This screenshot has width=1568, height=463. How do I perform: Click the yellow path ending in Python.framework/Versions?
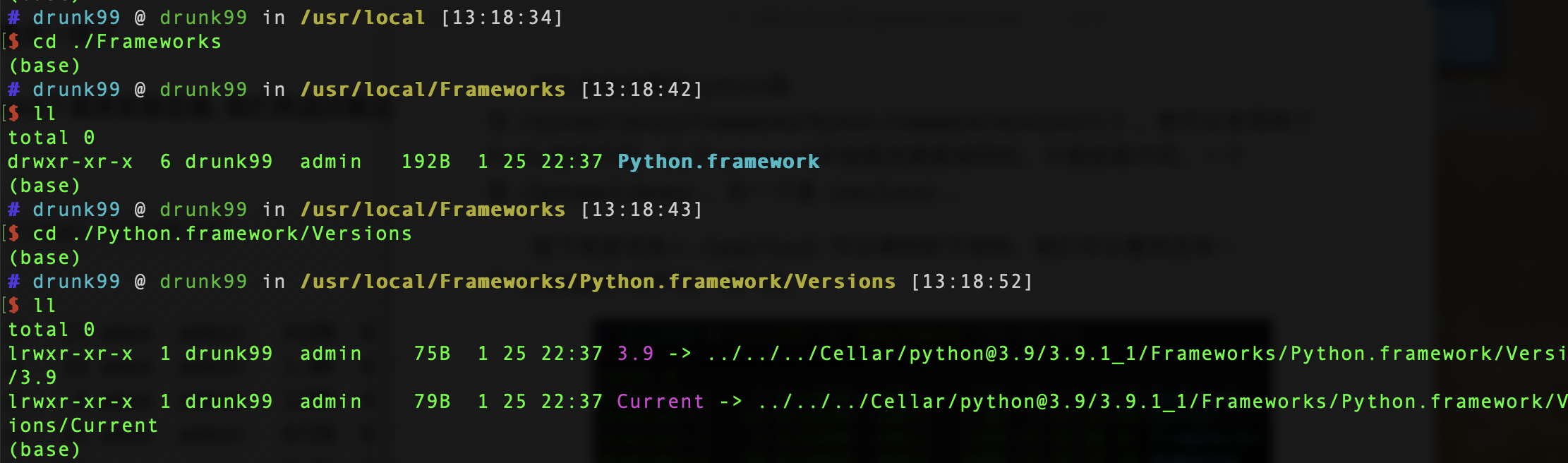598,282
